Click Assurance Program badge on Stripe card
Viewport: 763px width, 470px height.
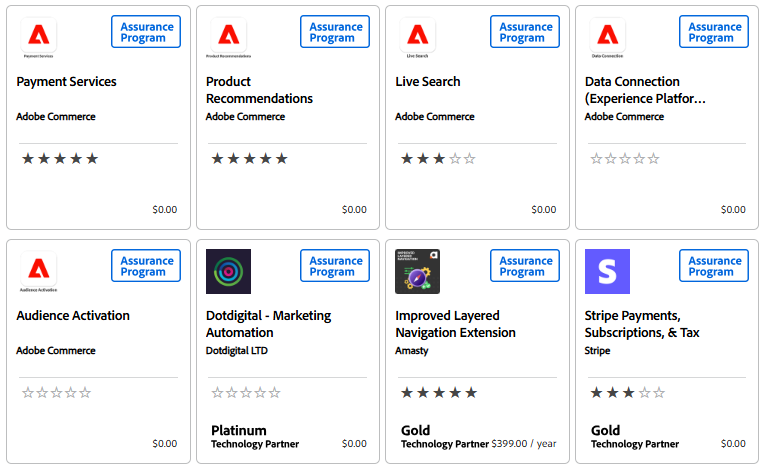pos(714,266)
